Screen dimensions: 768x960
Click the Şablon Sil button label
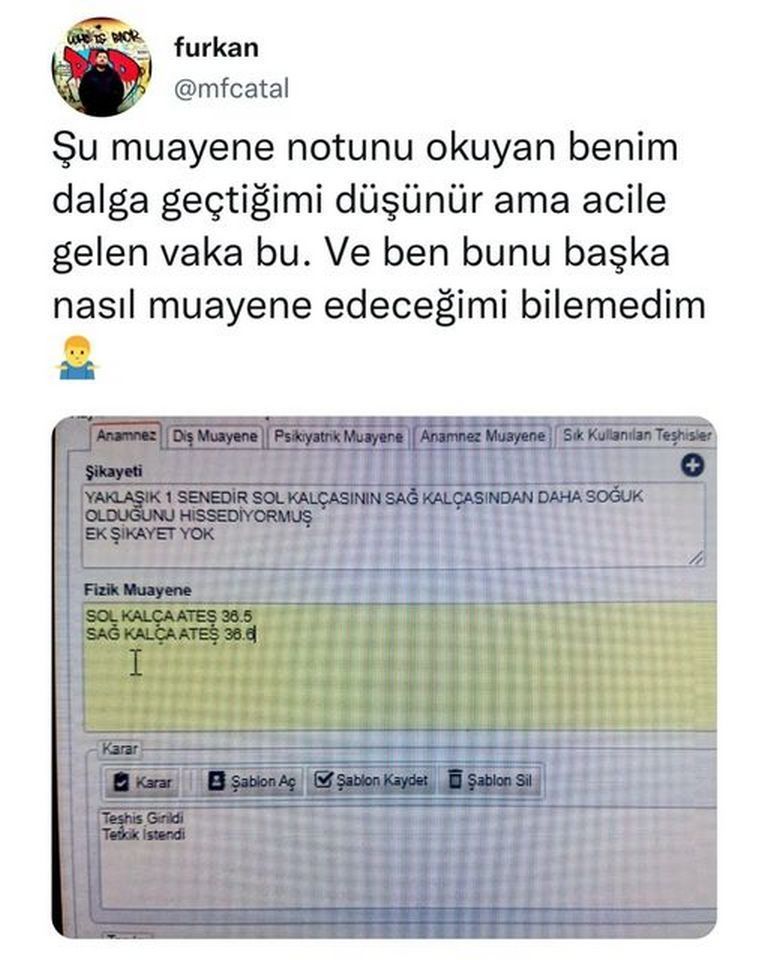(x=500, y=781)
